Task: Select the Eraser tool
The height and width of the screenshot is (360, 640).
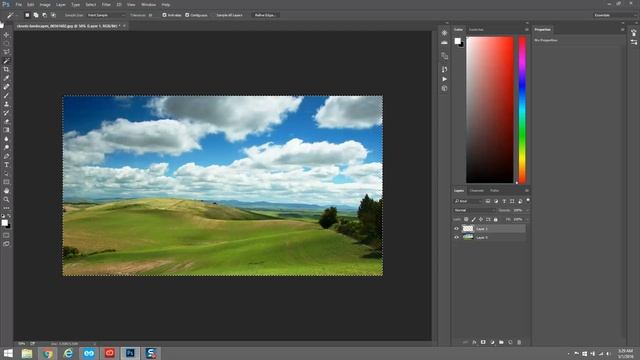Action: pos(6,122)
